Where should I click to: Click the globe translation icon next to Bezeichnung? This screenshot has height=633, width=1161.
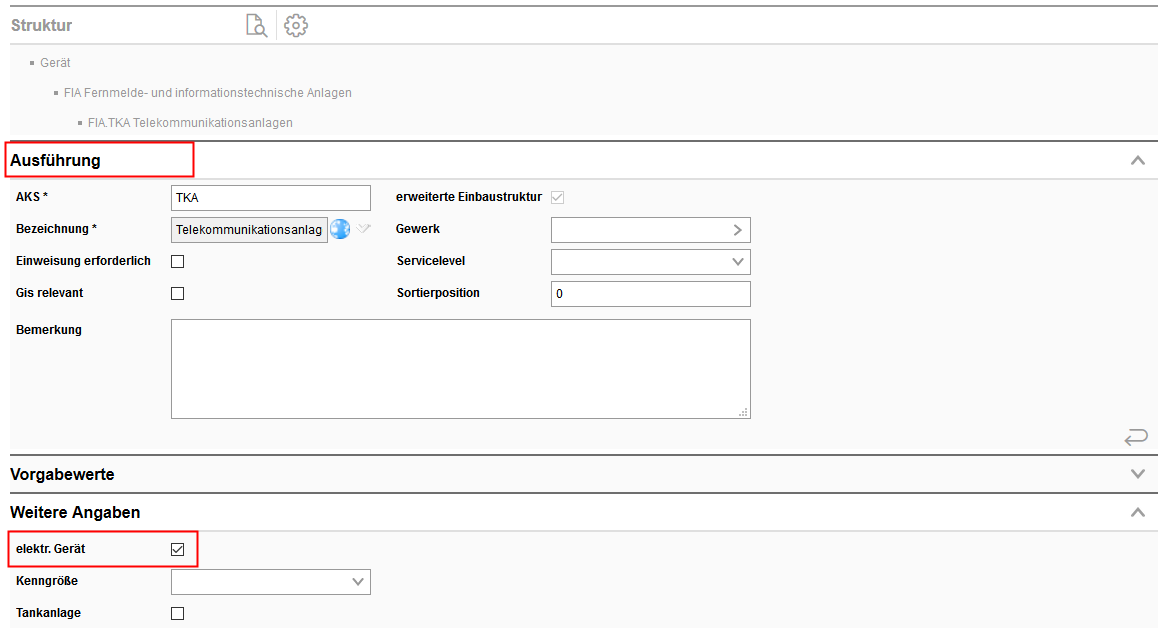click(x=340, y=229)
